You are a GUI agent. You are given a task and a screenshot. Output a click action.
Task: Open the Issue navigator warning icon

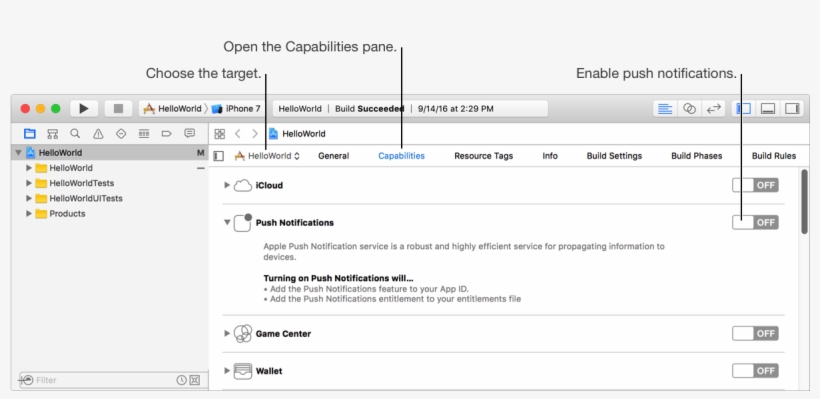[x=98, y=134]
